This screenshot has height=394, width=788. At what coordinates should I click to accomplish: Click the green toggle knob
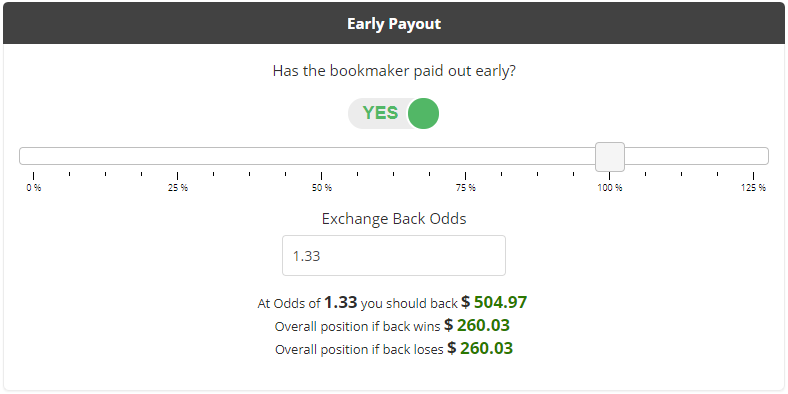423,114
